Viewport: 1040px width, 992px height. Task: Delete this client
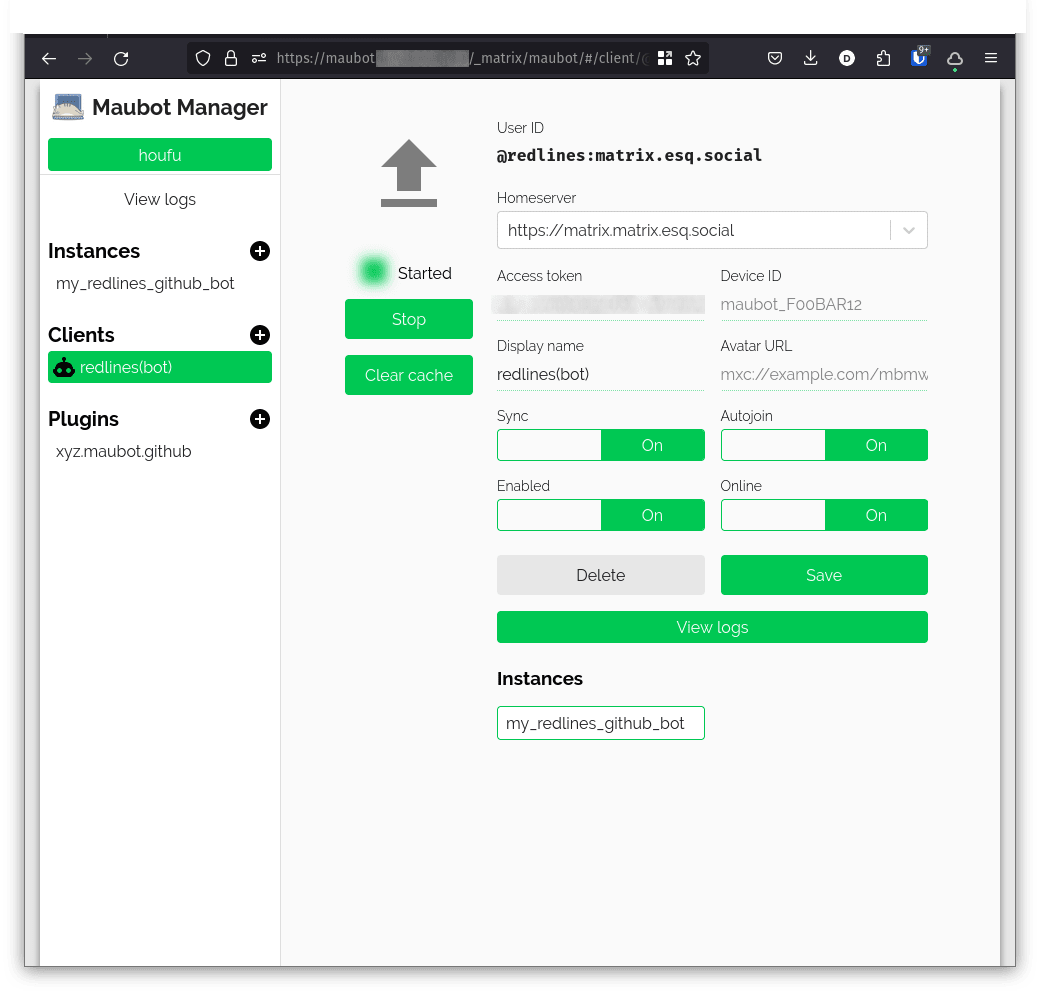601,575
